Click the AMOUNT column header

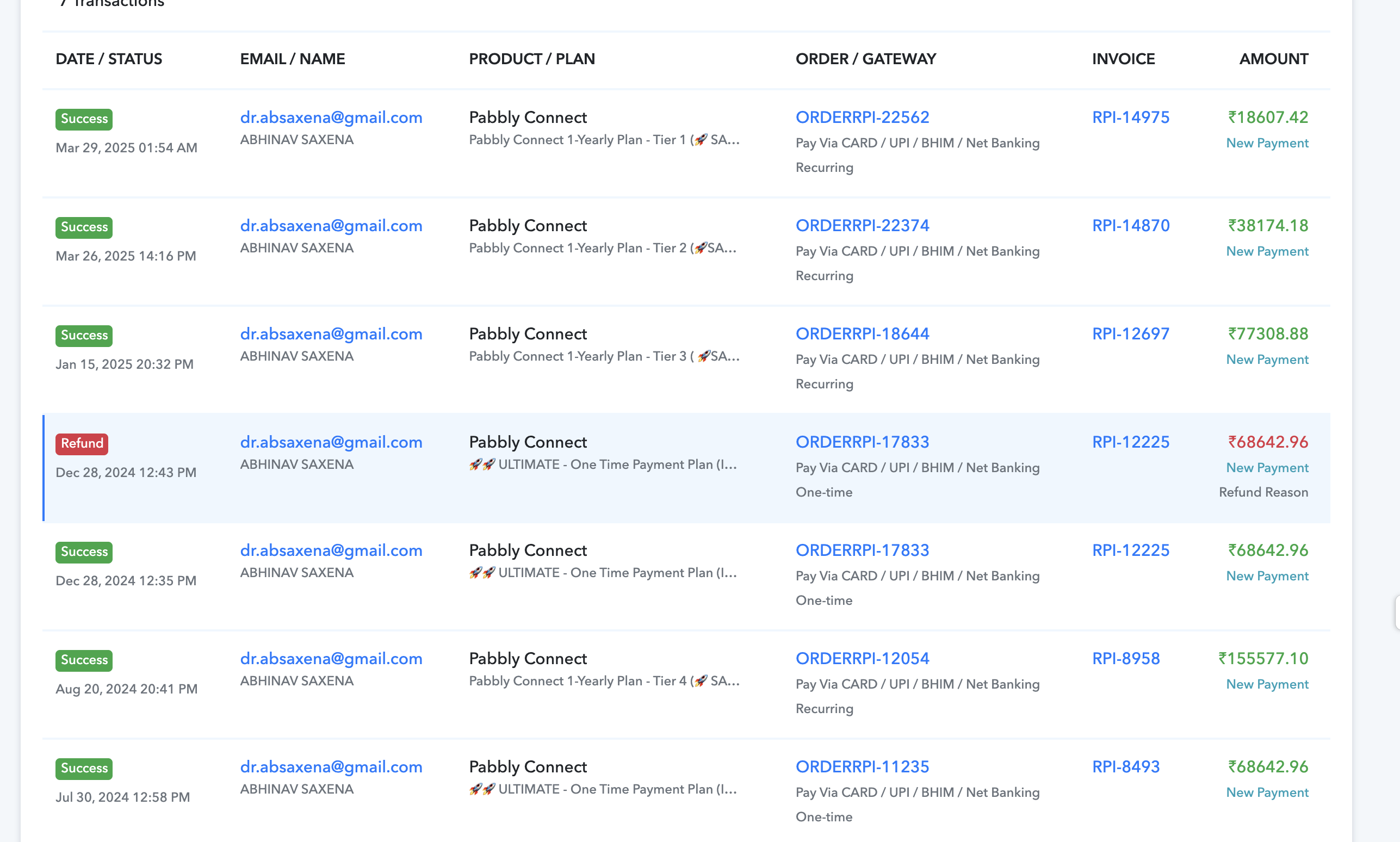tap(1273, 59)
